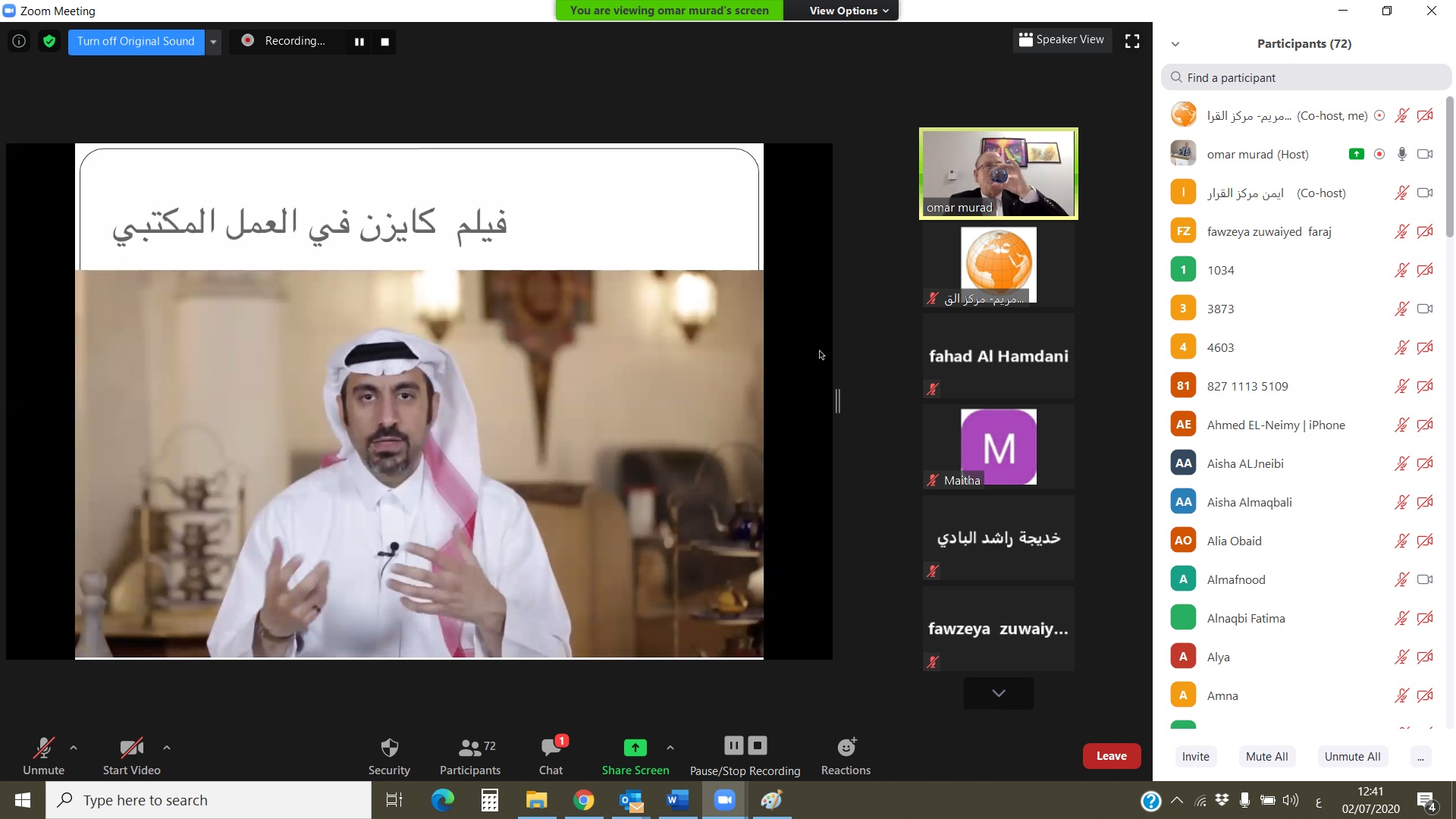Show more participant video thumbnails below
Viewport: 1456px width, 819px height.
tap(998, 693)
